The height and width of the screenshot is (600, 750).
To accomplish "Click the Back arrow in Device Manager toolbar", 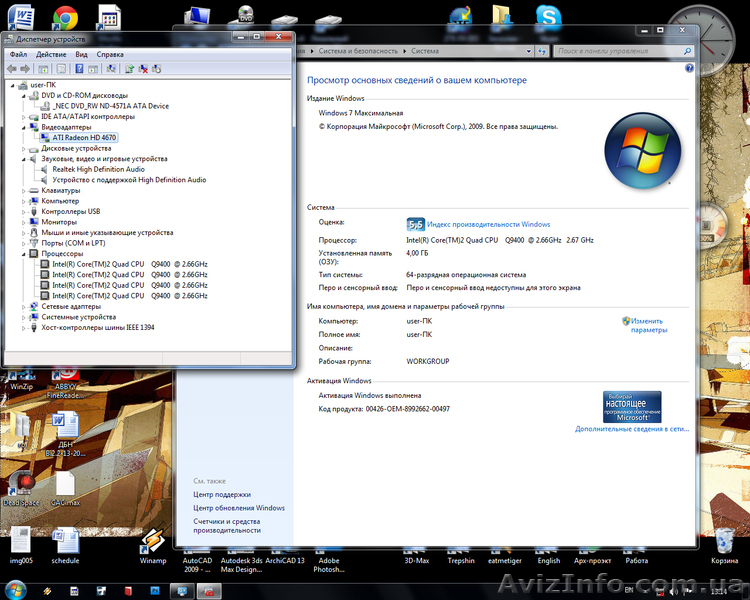I will (12, 69).
